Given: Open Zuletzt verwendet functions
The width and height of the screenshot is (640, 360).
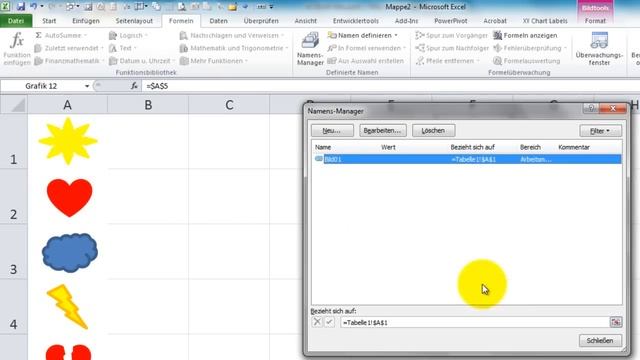Looking at the screenshot, I should point(69,48).
